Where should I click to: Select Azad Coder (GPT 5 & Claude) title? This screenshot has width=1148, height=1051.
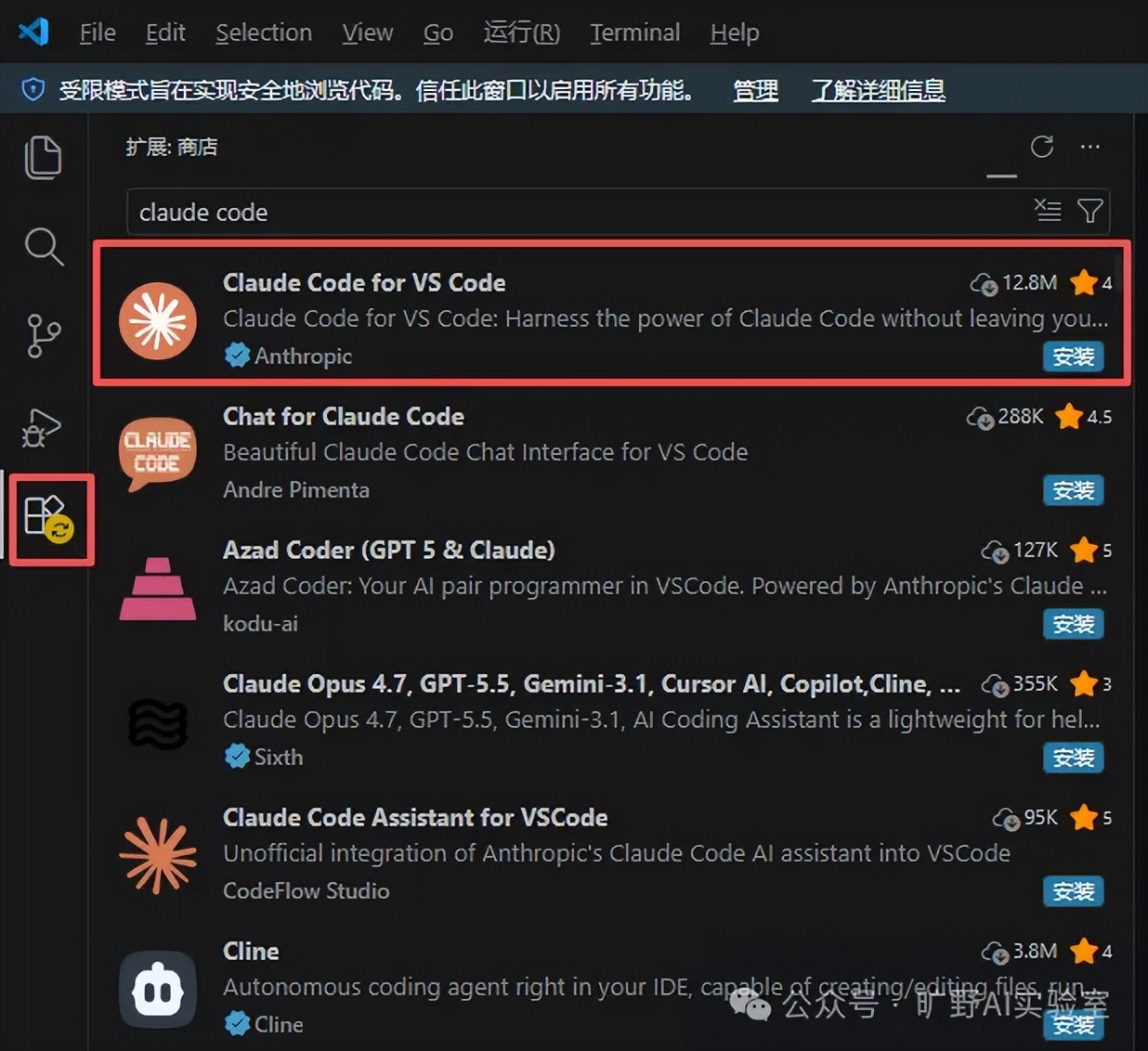(389, 550)
